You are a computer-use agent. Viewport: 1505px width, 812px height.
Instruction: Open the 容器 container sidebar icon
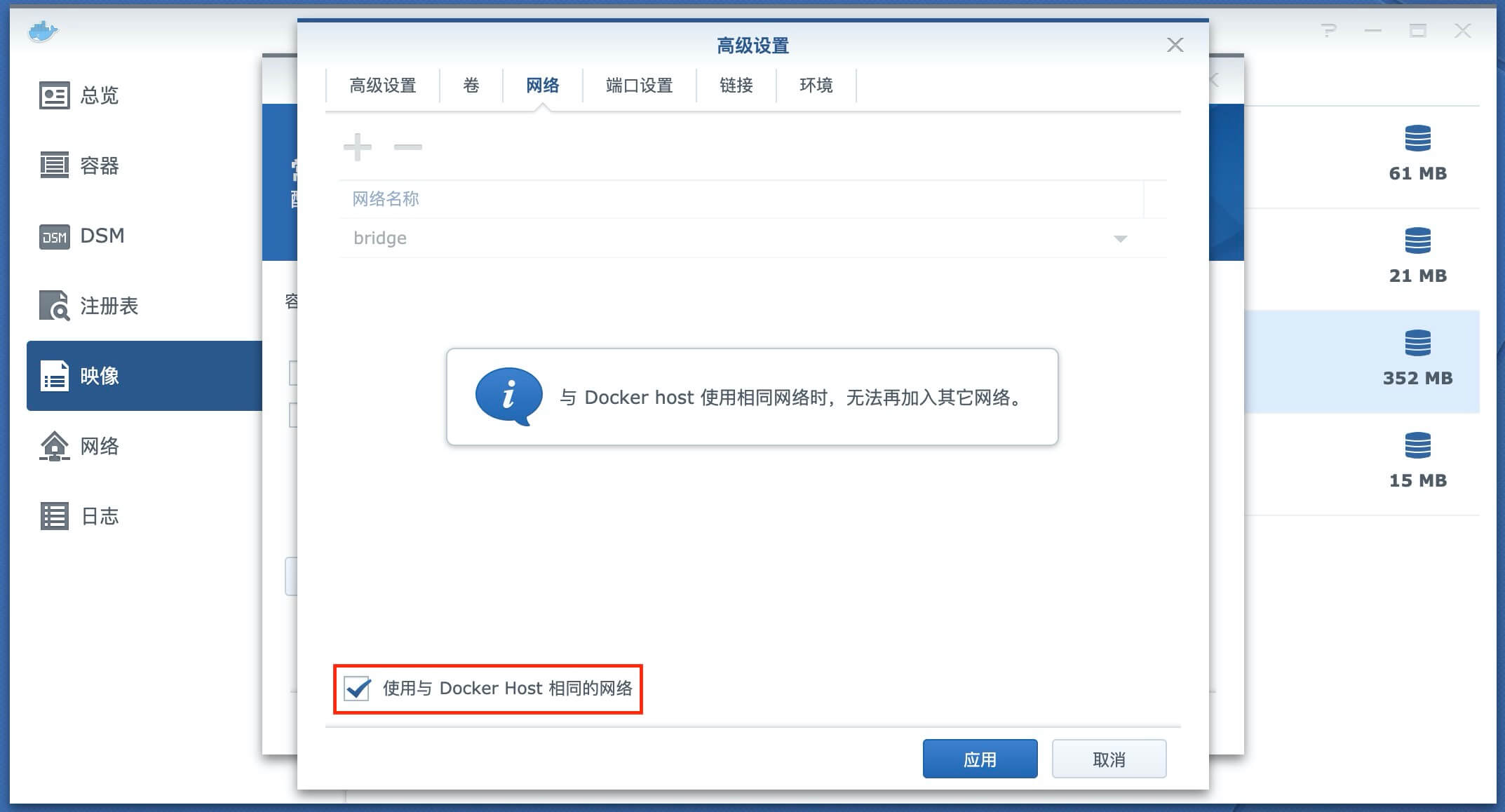pos(54,165)
